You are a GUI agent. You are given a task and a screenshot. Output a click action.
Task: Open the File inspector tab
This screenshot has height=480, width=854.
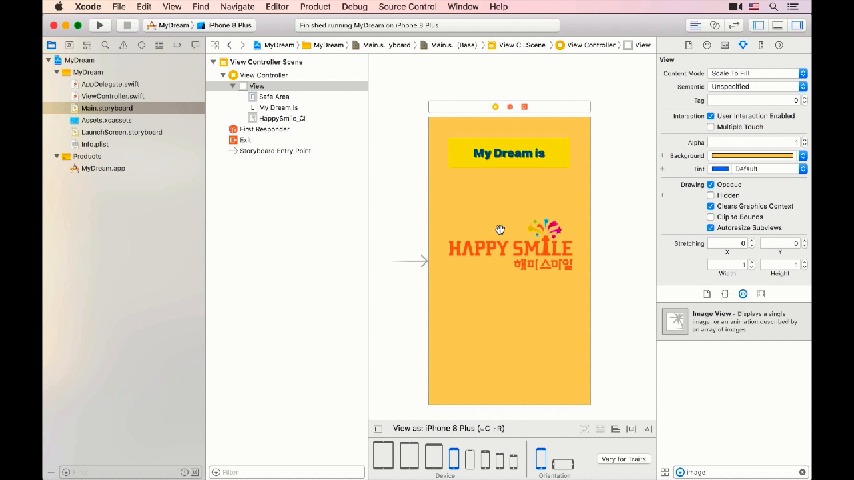pos(688,45)
